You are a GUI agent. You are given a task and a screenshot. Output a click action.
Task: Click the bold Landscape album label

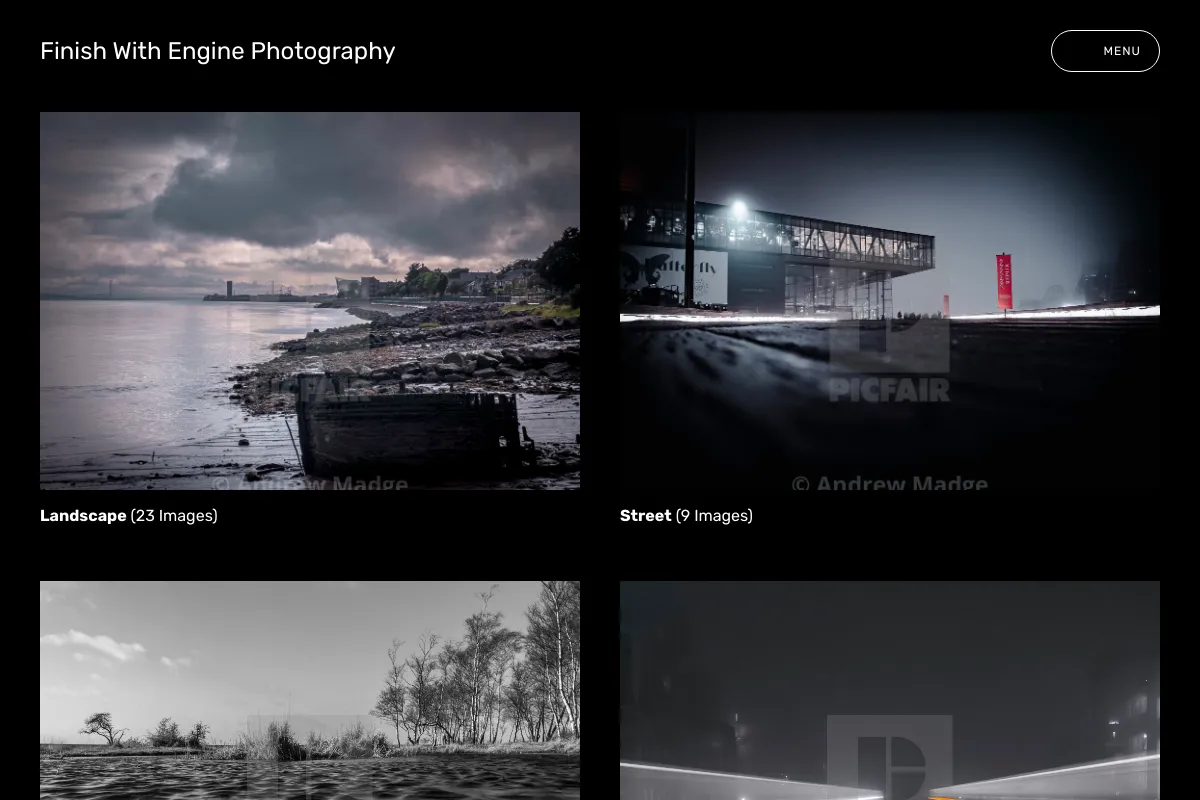[83, 516]
